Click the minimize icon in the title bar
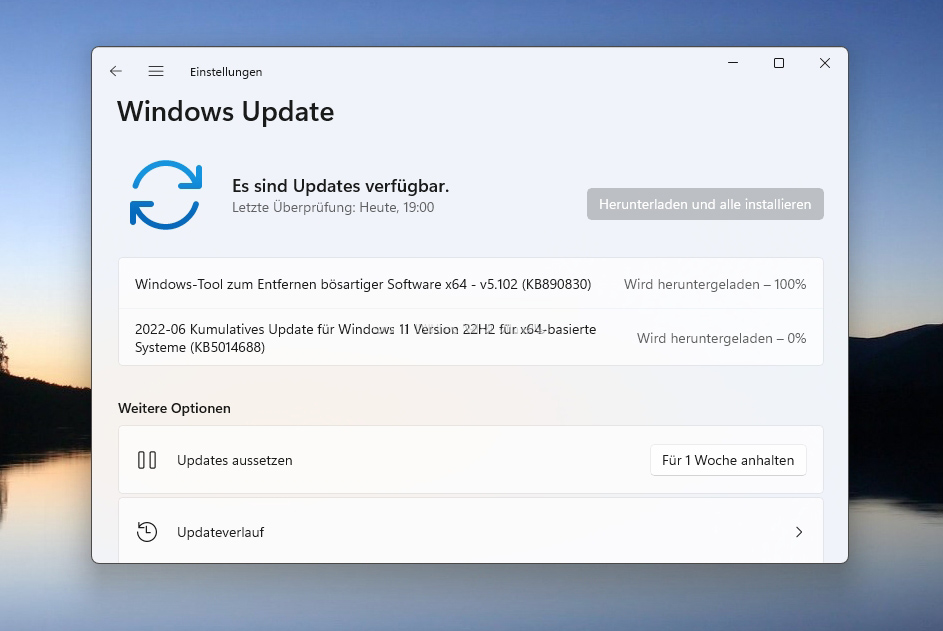This screenshot has width=943, height=631. point(732,63)
